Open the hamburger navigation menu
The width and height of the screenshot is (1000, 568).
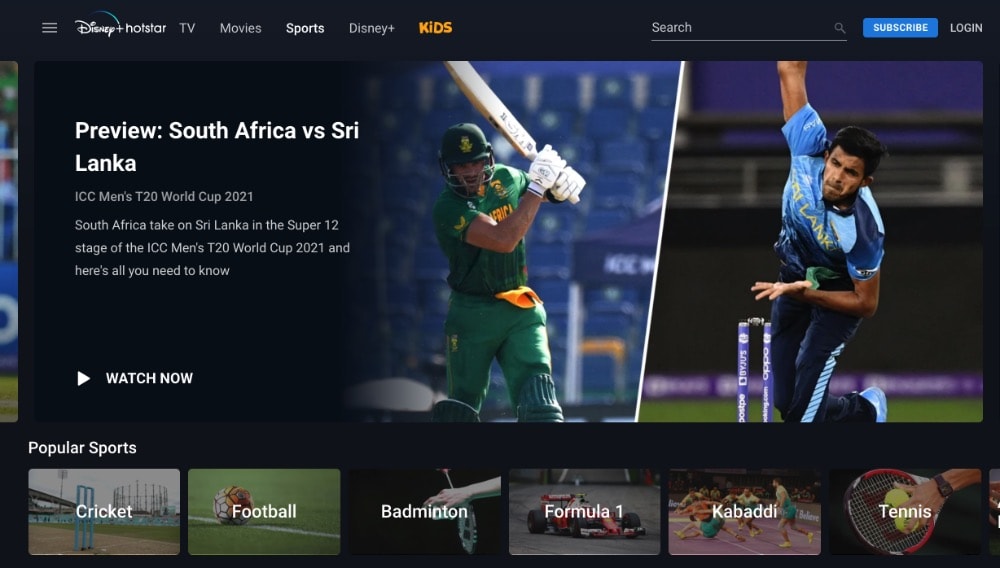(49, 28)
